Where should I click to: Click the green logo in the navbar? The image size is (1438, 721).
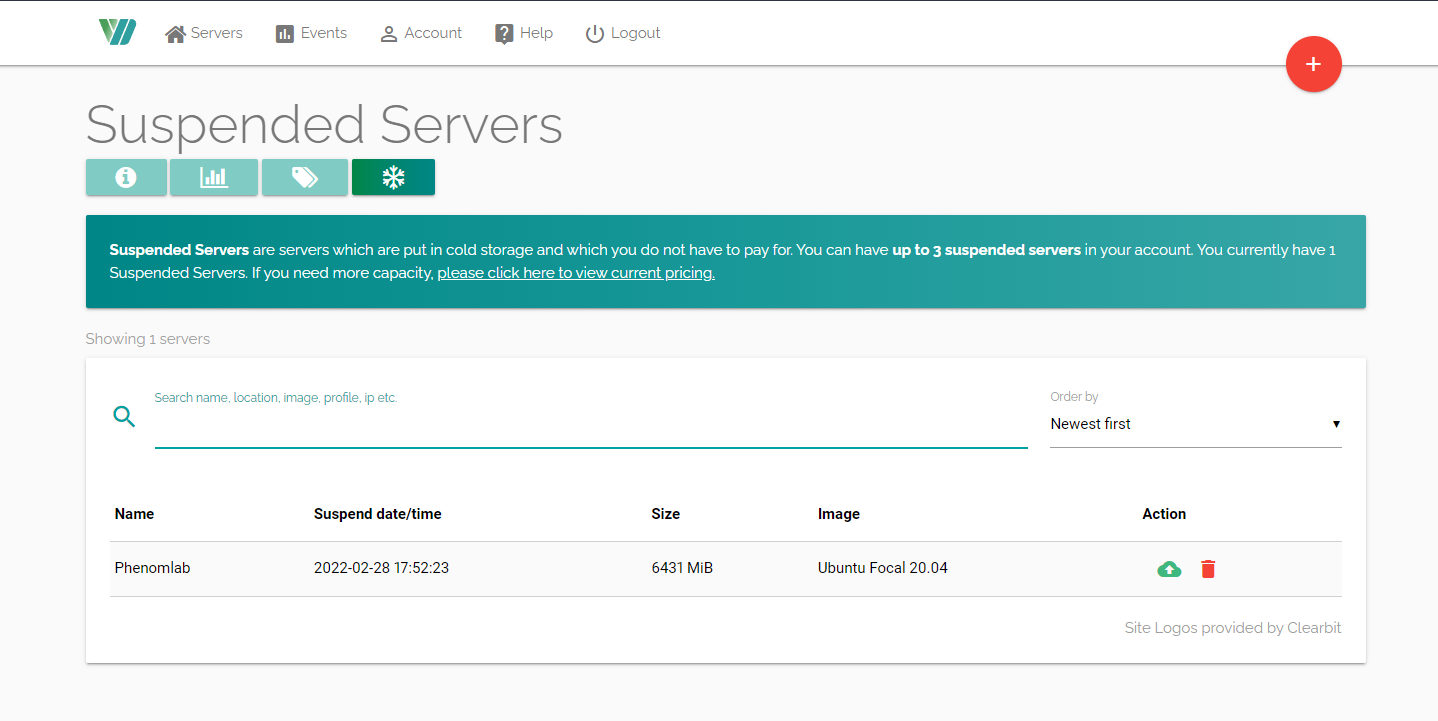tap(117, 32)
